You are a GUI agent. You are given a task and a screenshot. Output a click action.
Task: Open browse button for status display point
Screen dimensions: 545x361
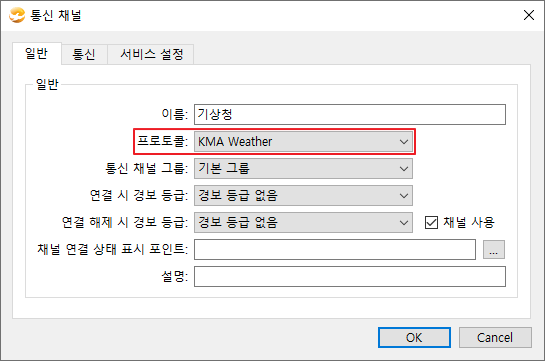click(494, 249)
